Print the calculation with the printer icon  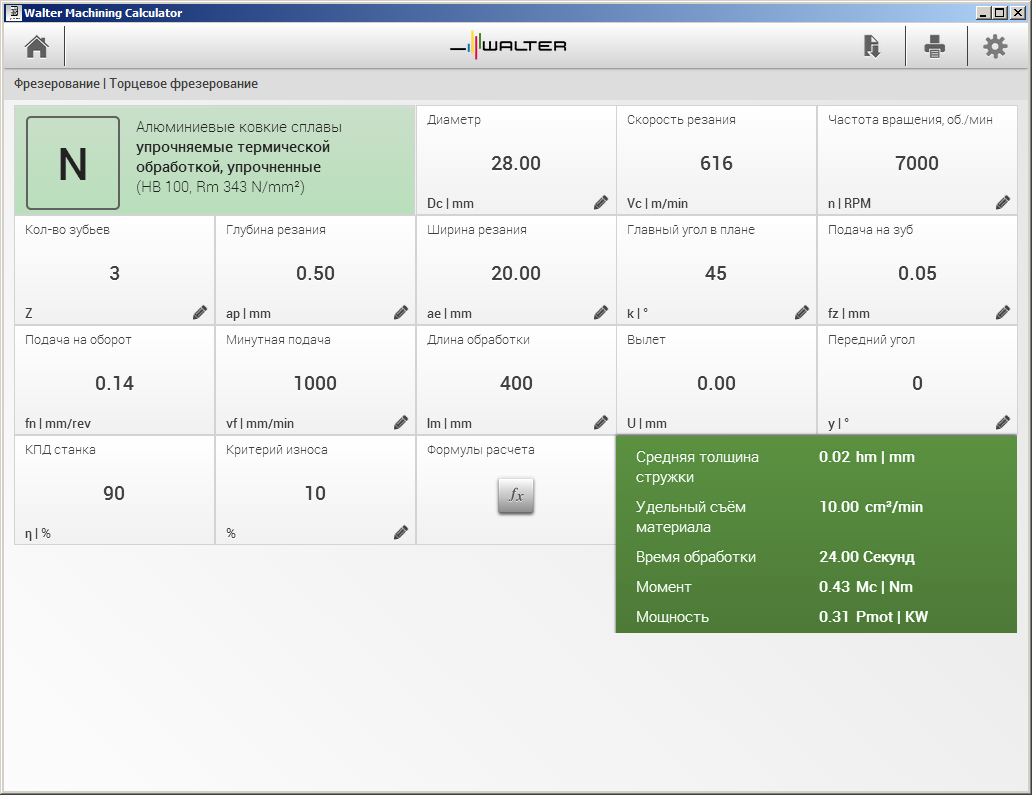point(935,47)
